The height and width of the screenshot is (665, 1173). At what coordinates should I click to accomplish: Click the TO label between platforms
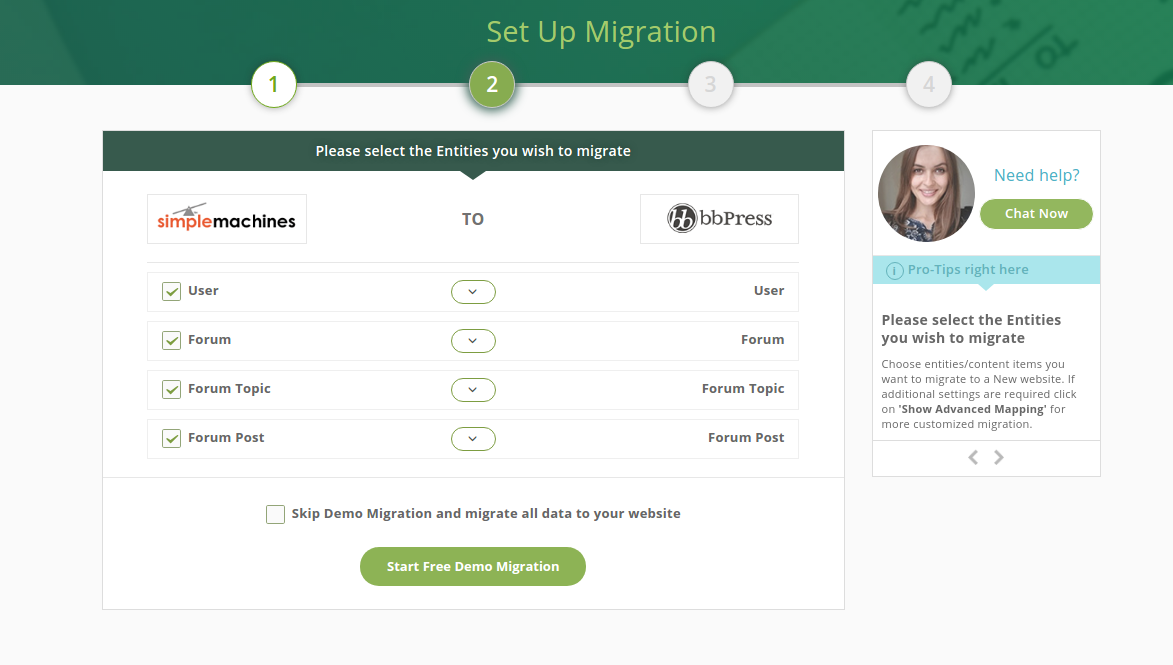click(x=473, y=219)
